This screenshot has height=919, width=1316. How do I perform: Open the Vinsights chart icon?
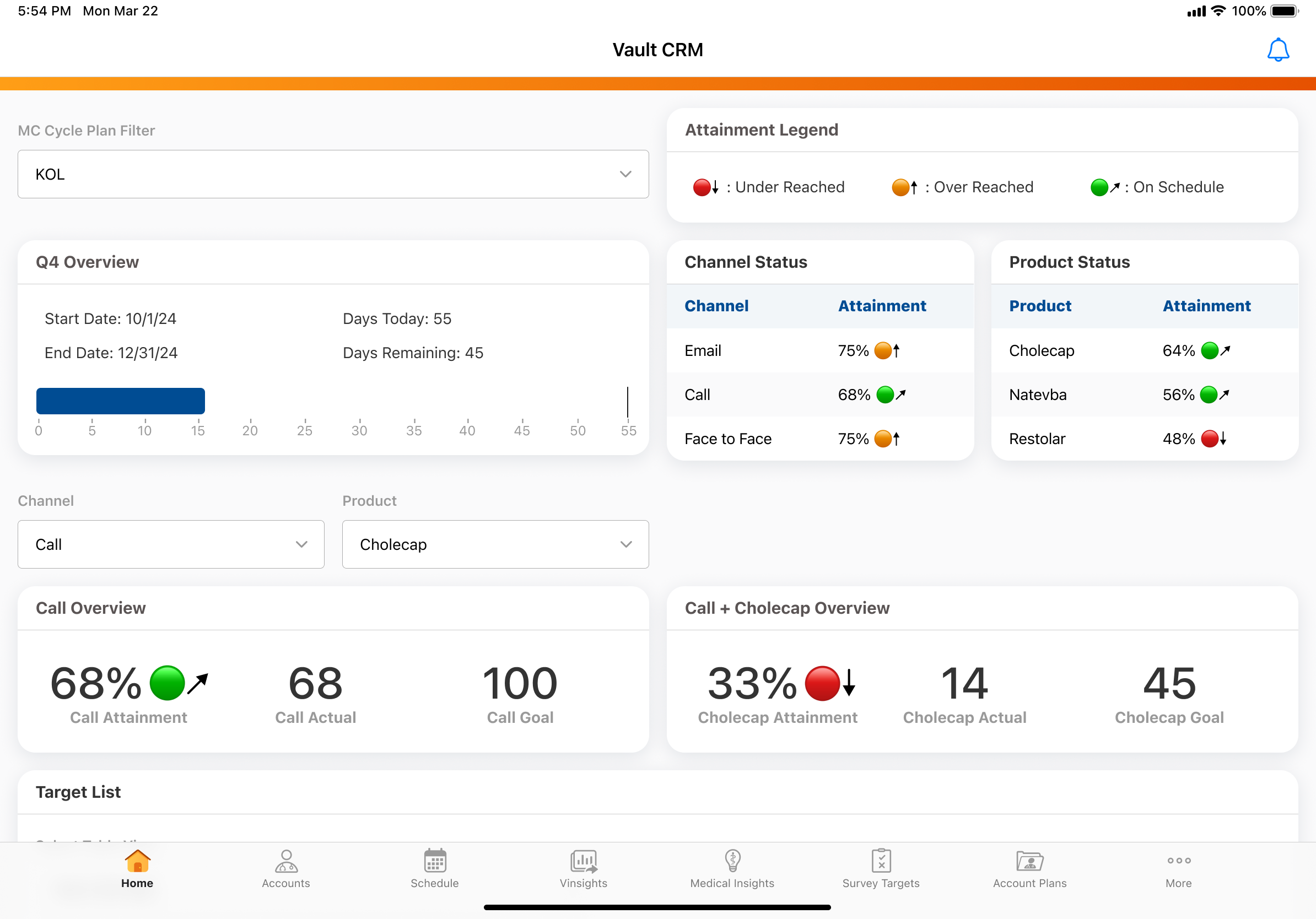pos(583,861)
